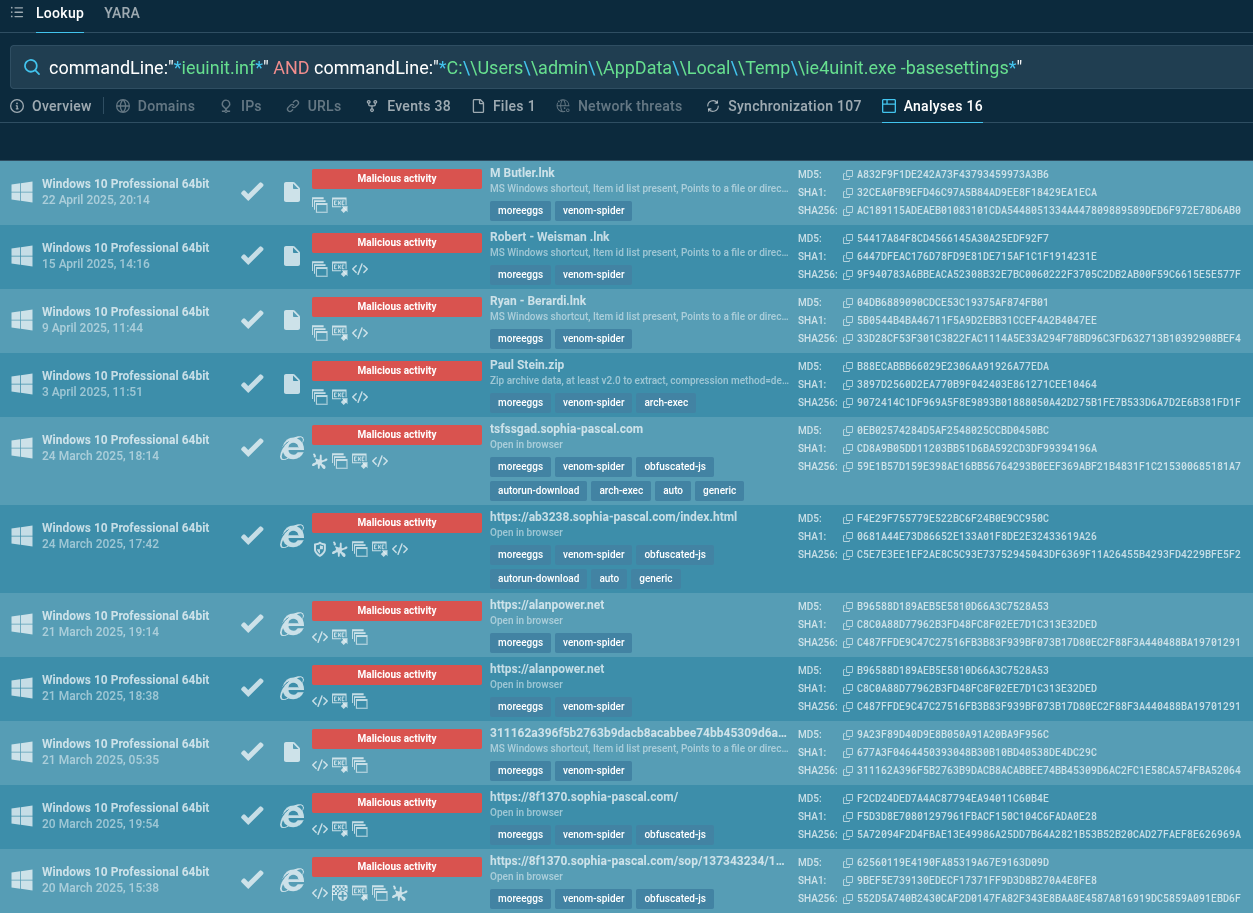
Task: Click the Internet Explorer icon in the 20 March 19:54 row
Action: coord(291,816)
